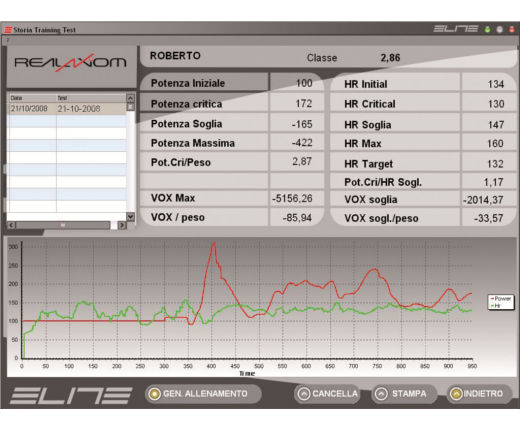
Task: Click the list's up scroll arrow
Action: [x=130, y=98]
